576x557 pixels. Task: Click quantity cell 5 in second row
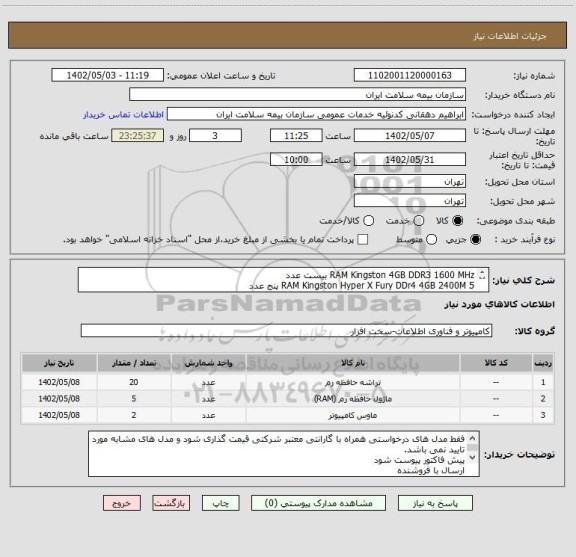[x=134, y=399]
